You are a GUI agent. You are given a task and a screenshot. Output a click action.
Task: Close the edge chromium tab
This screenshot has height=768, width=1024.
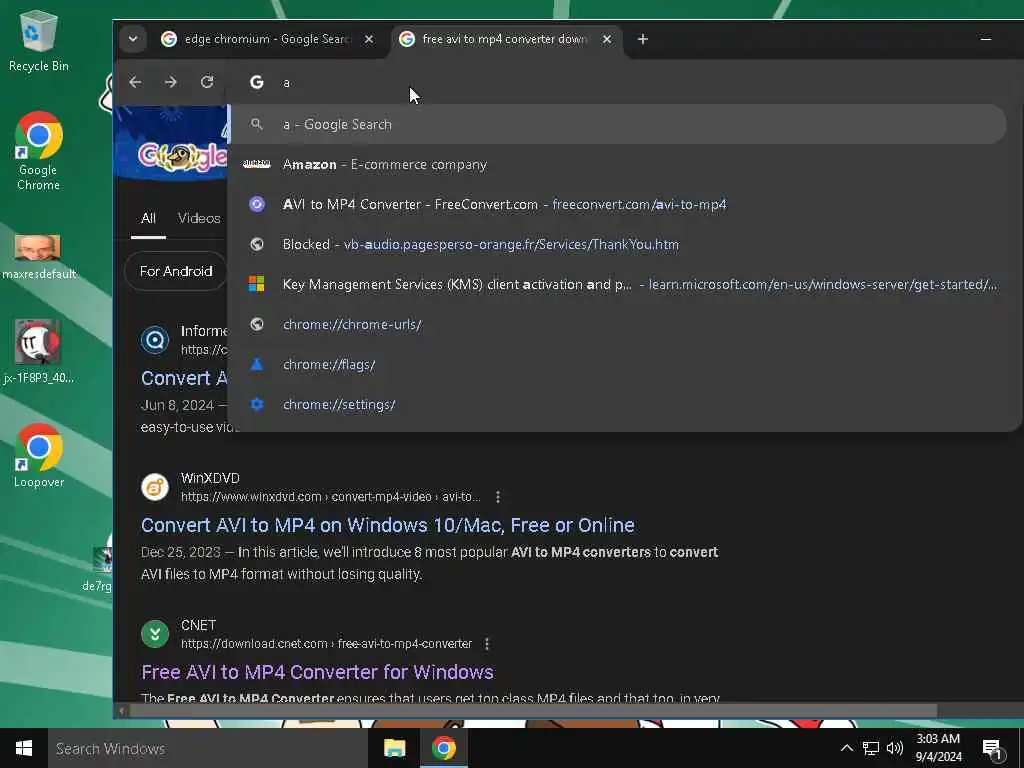point(369,39)
